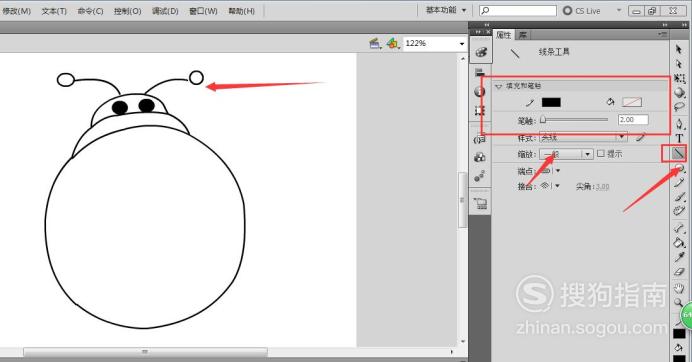Click the stroke width value field 2.00
This screenshot has height=362, width=692.
(633, 120)
